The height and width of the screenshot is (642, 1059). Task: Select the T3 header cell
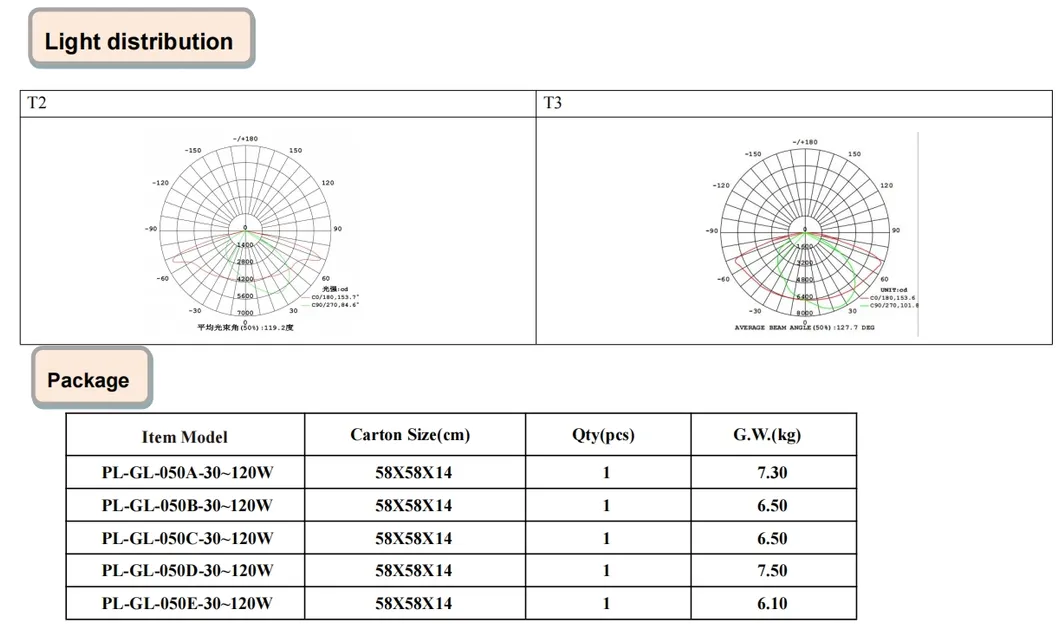pyautogui.click(x=794, y=103)
